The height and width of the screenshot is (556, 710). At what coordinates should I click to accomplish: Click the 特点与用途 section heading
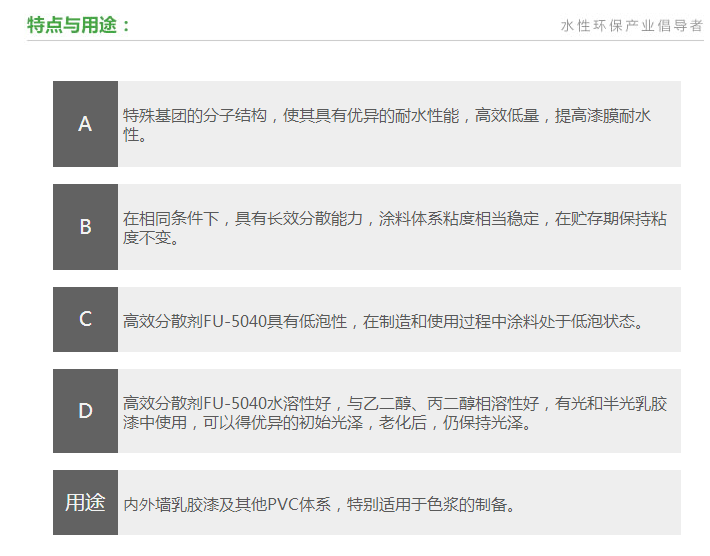78,25
